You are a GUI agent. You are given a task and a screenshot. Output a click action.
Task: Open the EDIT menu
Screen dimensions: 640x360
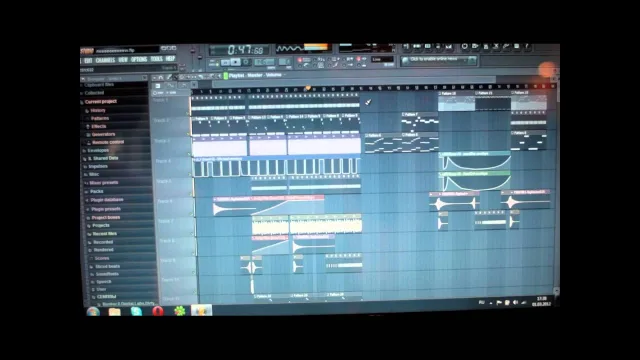tap(88, 61)
